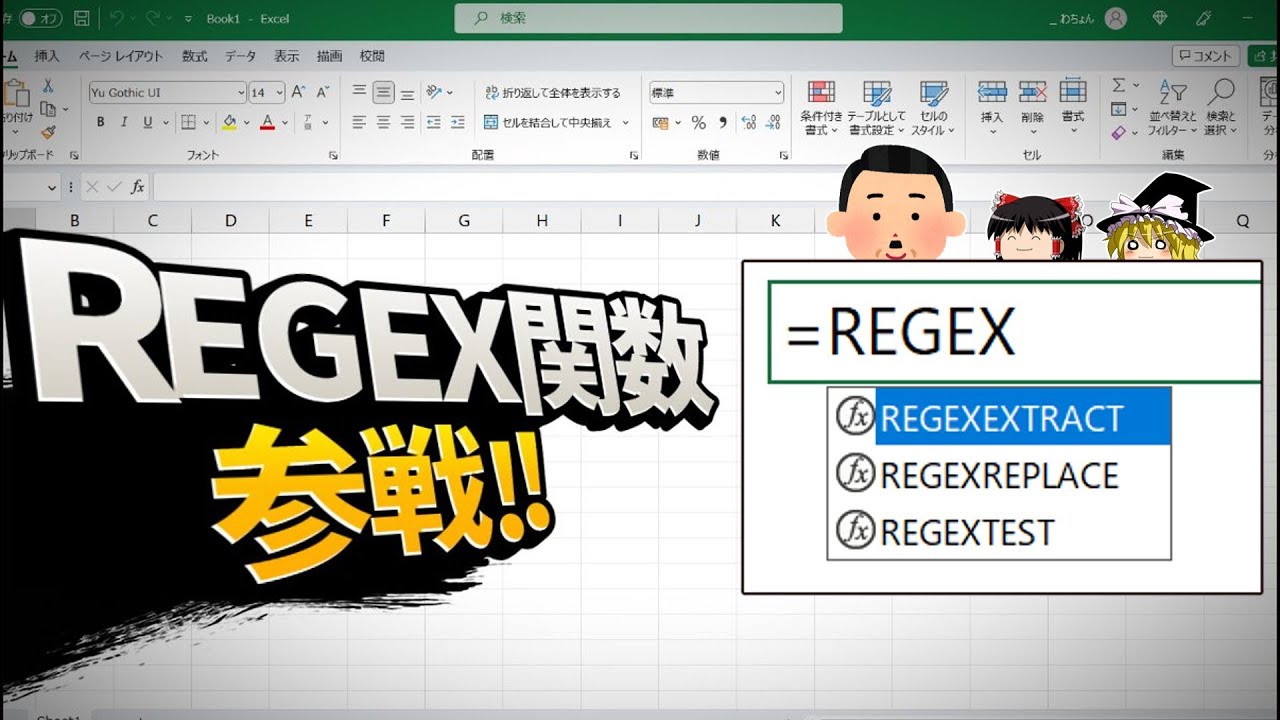Click the Insert cells icon
This screenshot has width=1280, height=720.
(992, 92)
